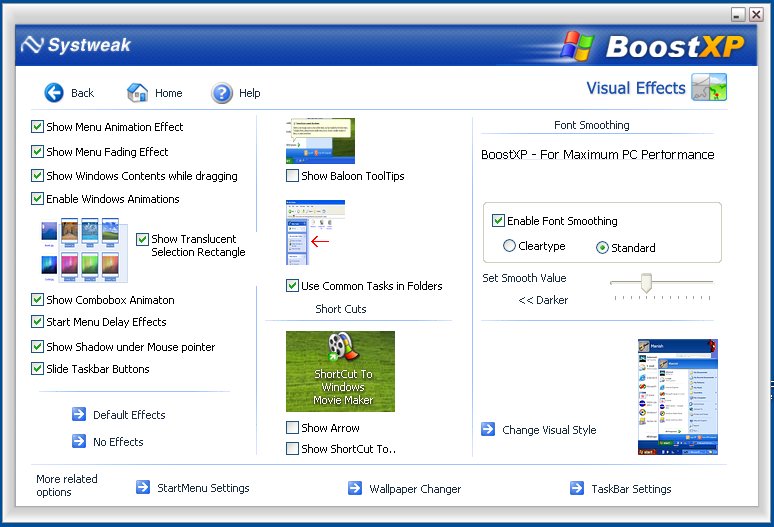The height and width of the screenshot is (527, 774).
Task: Click the arrow icon beside No Effects
Action: 79,441
